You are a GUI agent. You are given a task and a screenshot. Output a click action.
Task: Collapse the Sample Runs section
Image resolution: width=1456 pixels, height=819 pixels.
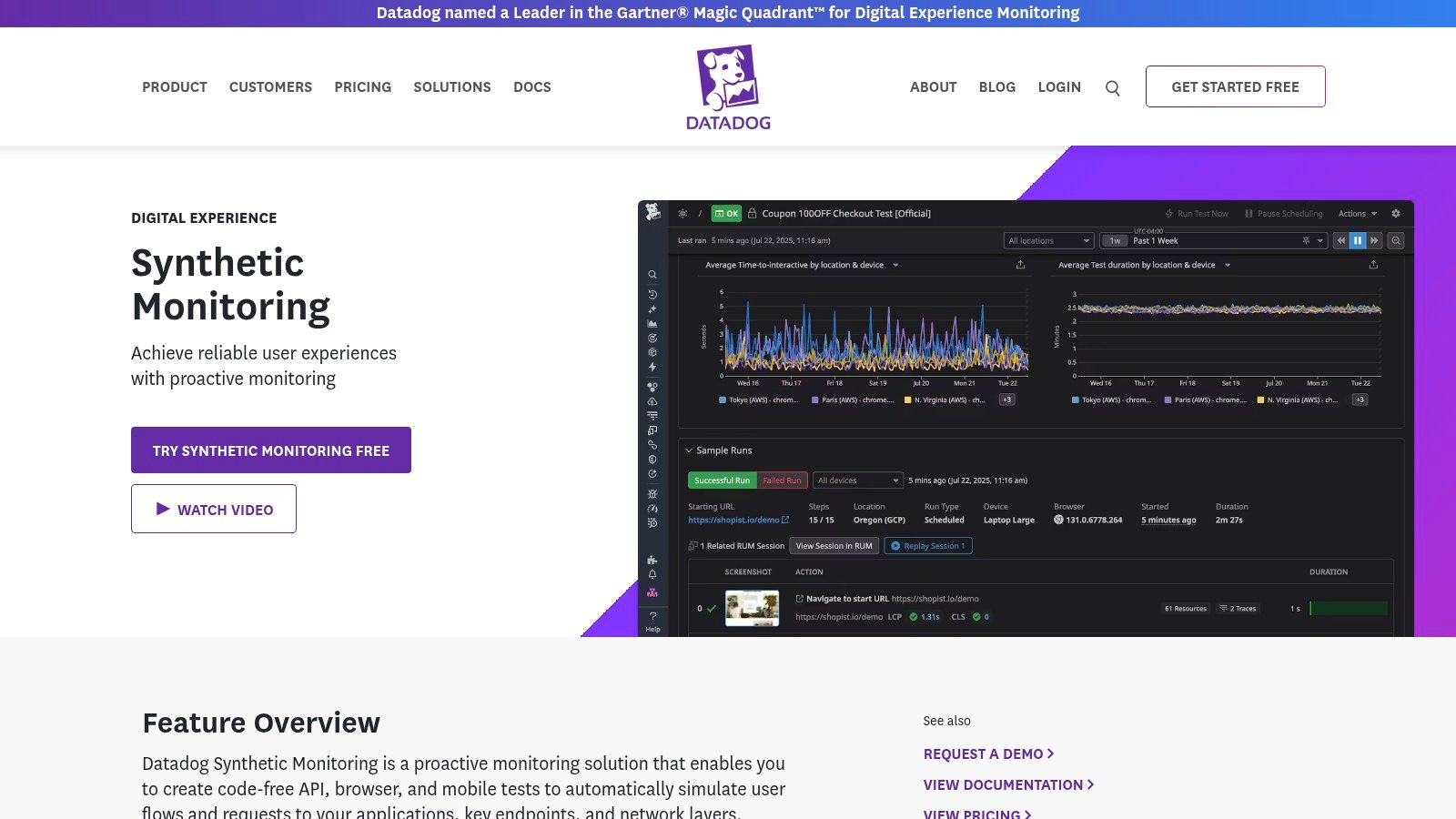[689, 450]
